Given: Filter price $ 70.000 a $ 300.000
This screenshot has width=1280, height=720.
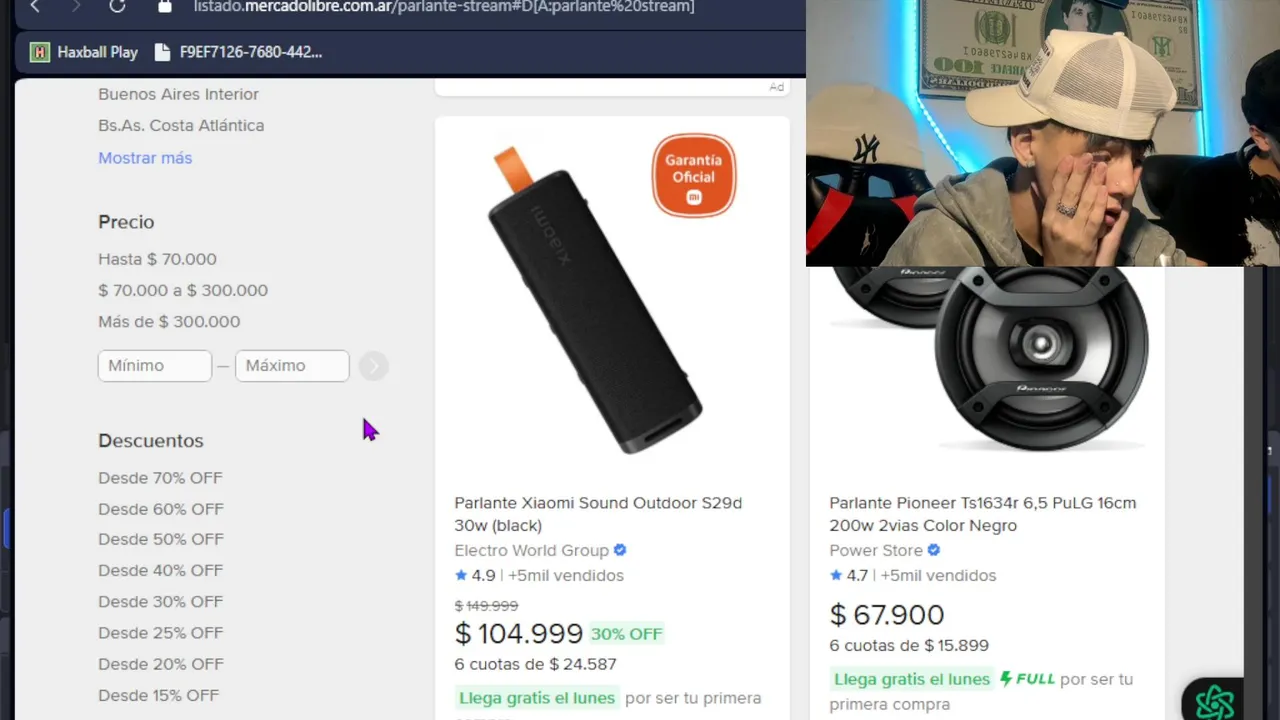Looking at the screenshot, I should 183,290.
